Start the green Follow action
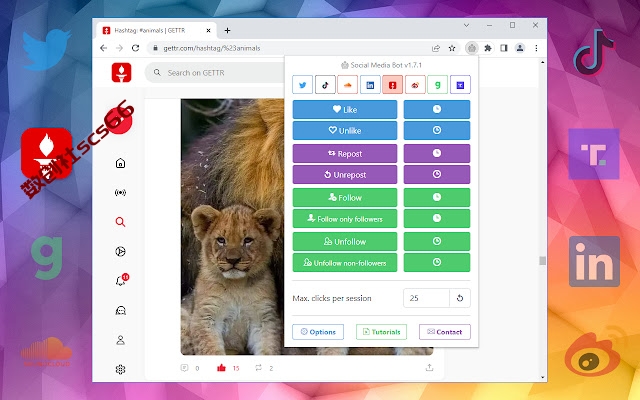The height and width of the screenshot is (400, 640). 344,198
